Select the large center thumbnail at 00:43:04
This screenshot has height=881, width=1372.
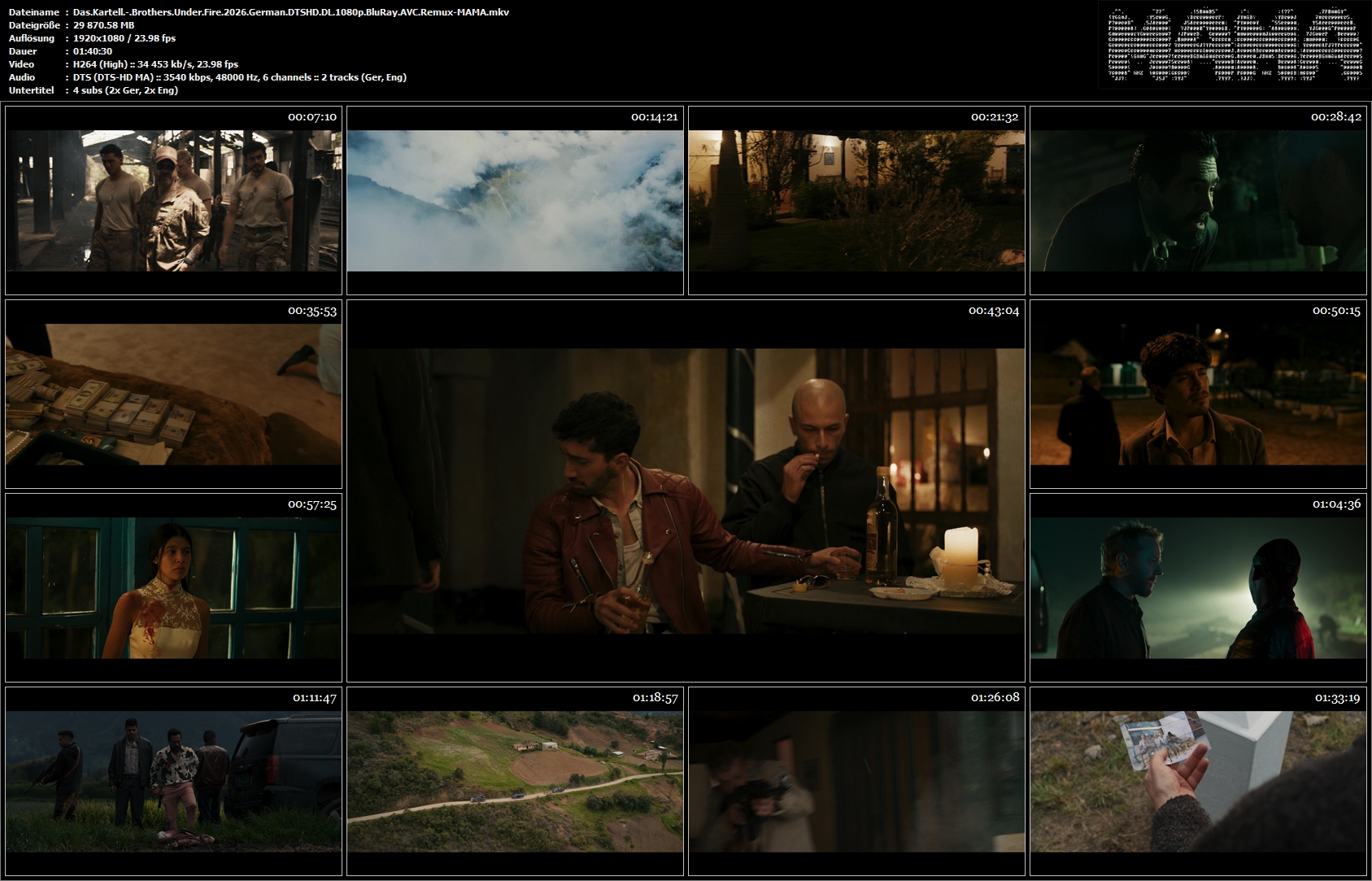tap(686, 491)
